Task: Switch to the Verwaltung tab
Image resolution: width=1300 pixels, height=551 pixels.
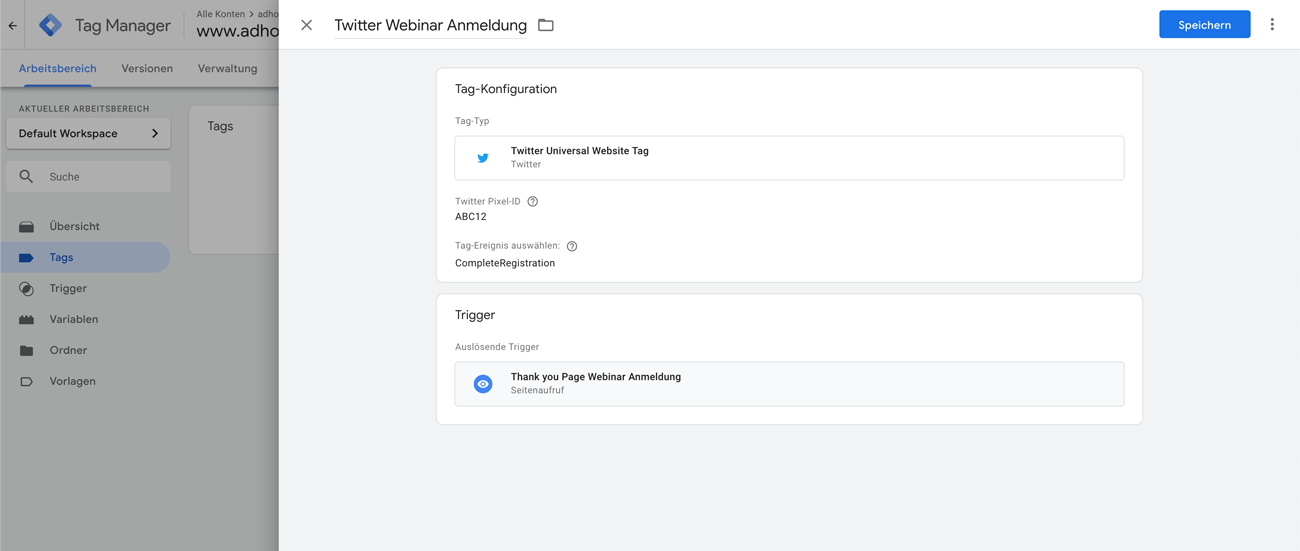Action: pos(228,68)
